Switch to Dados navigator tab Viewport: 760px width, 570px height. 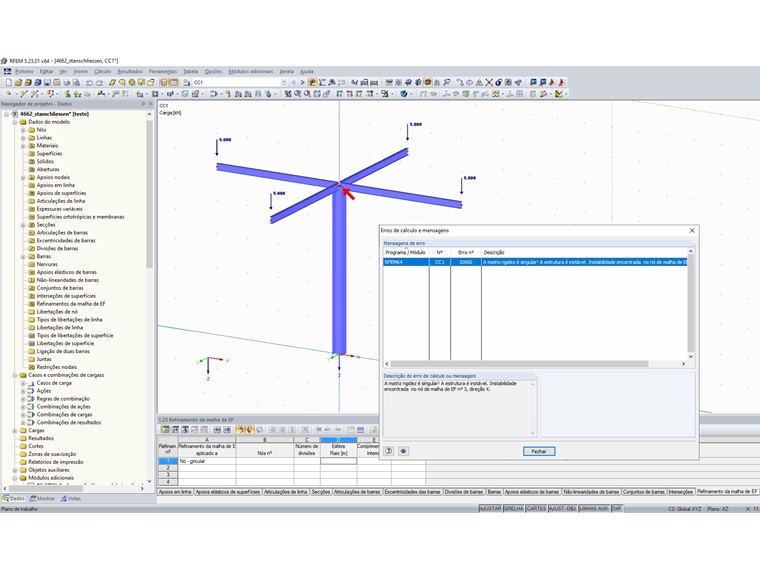coord(14,498)
